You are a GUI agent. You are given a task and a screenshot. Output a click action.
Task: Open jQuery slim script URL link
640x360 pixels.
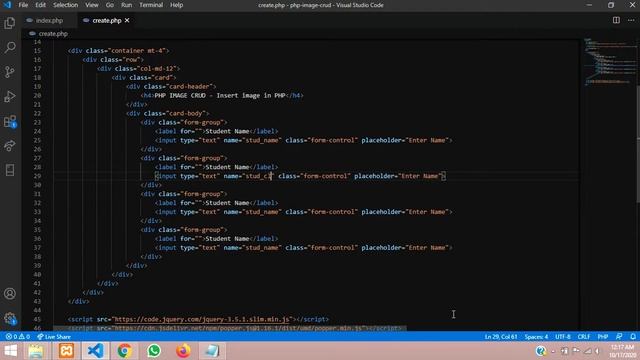(202, 319)
